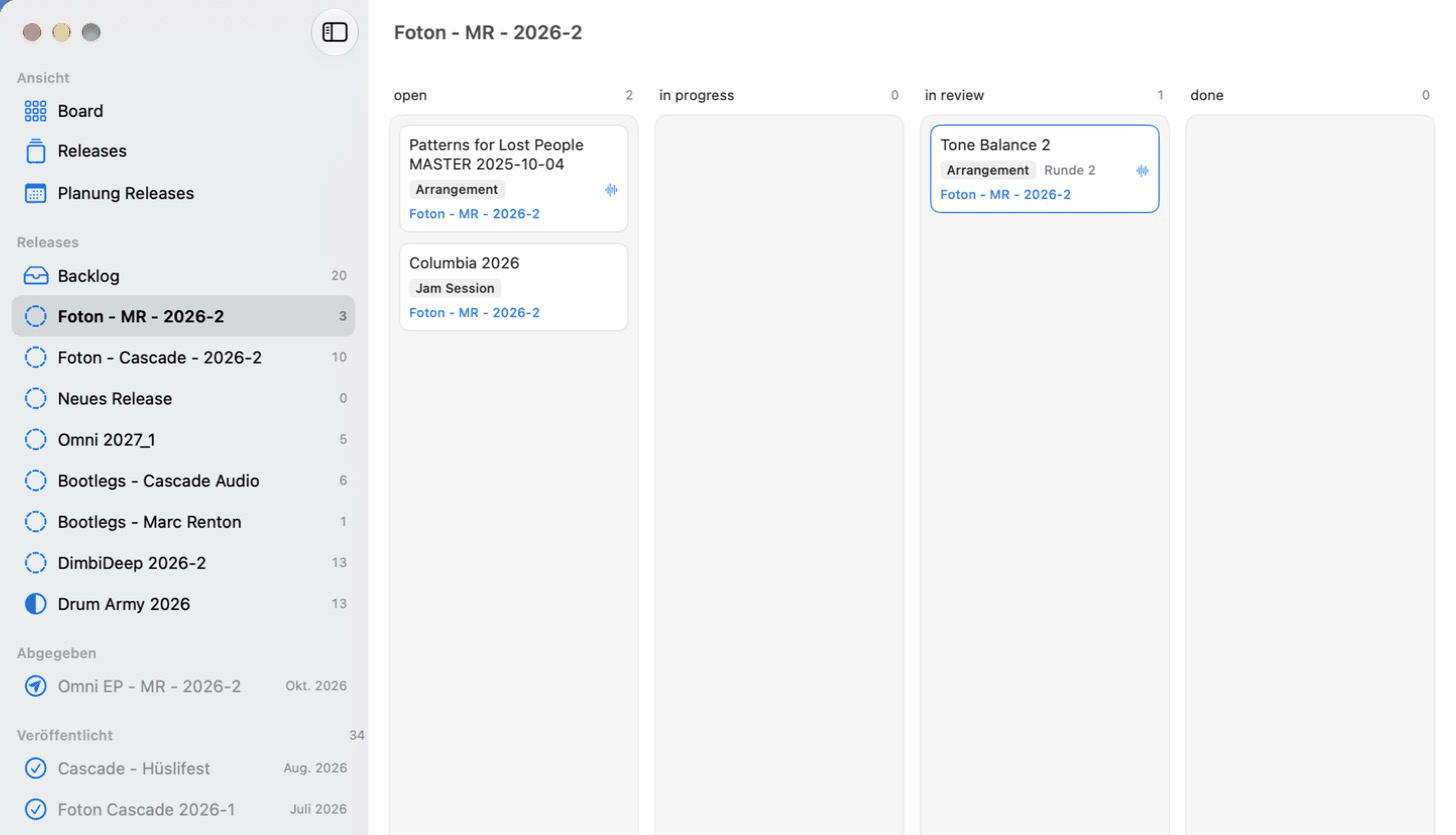Open the Columbia 2026 card

pyautogui.click(x=513, y=287)
